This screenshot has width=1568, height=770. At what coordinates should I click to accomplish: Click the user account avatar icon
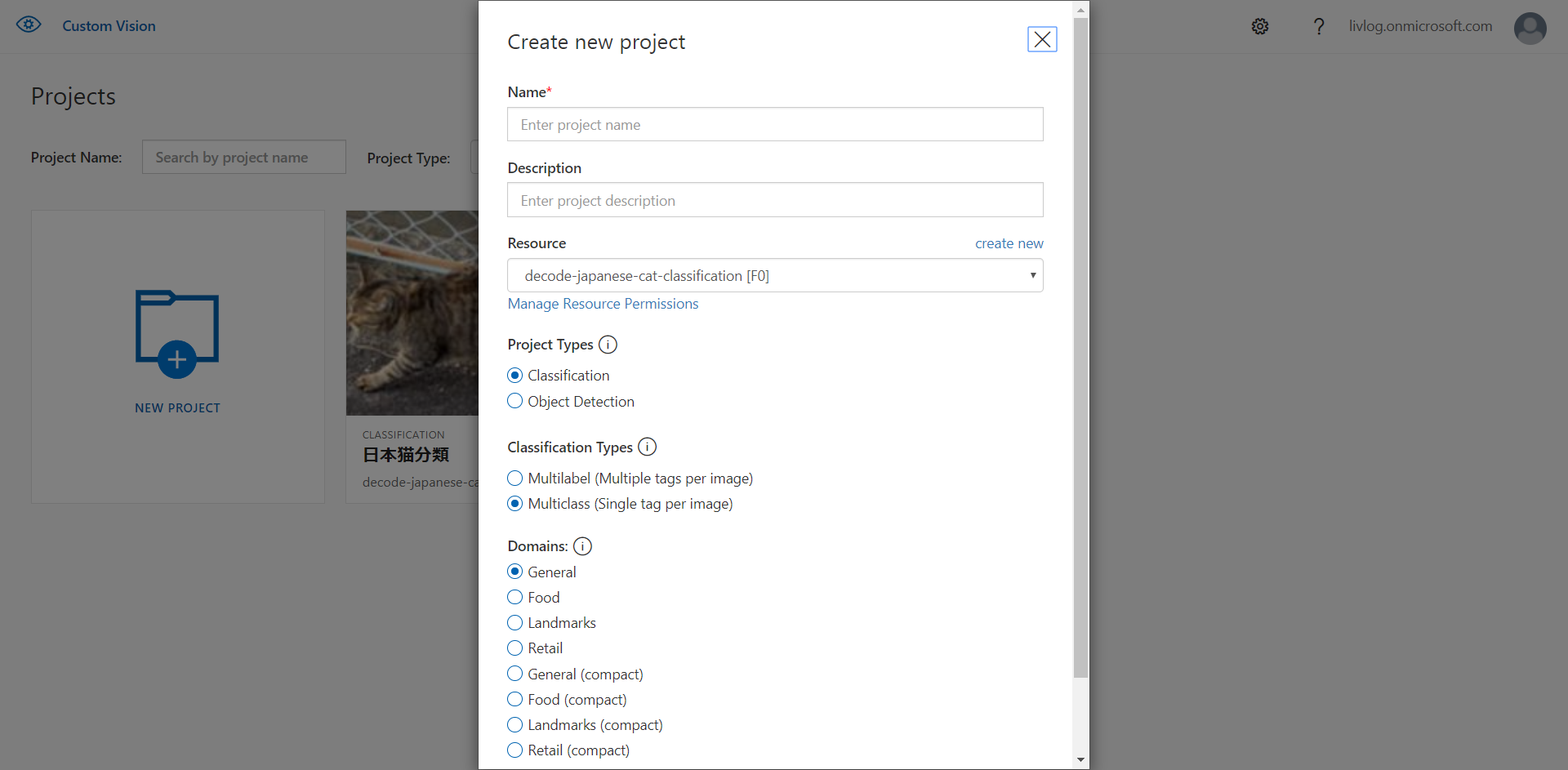point(1530,29)
